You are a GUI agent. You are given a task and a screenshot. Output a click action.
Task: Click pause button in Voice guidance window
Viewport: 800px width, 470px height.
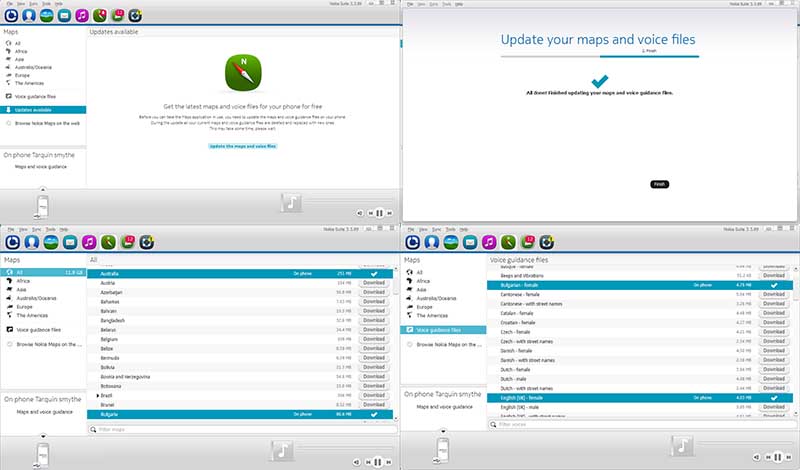point(778,457)
